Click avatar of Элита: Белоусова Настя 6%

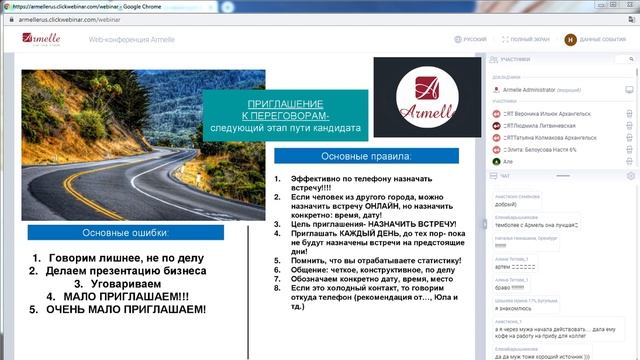click(496, 150)
